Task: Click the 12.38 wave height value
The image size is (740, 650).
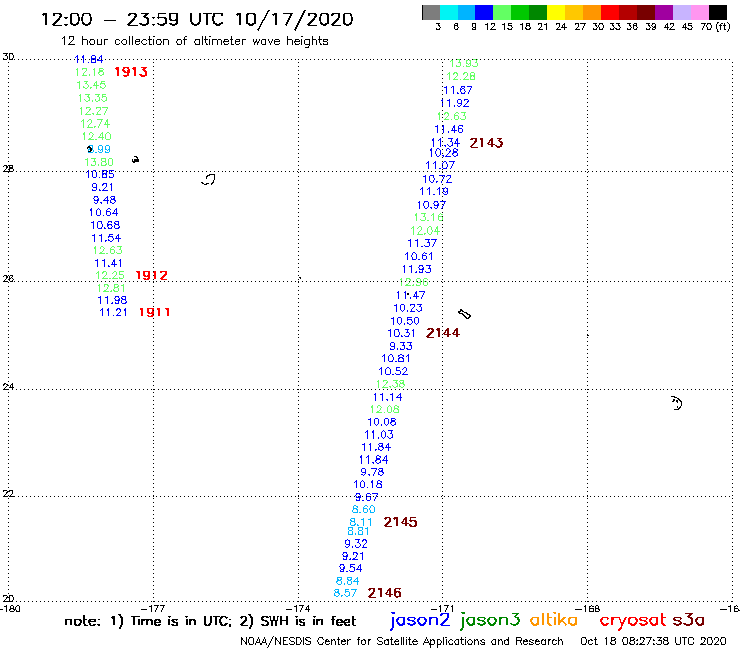Action: (390, 384)
